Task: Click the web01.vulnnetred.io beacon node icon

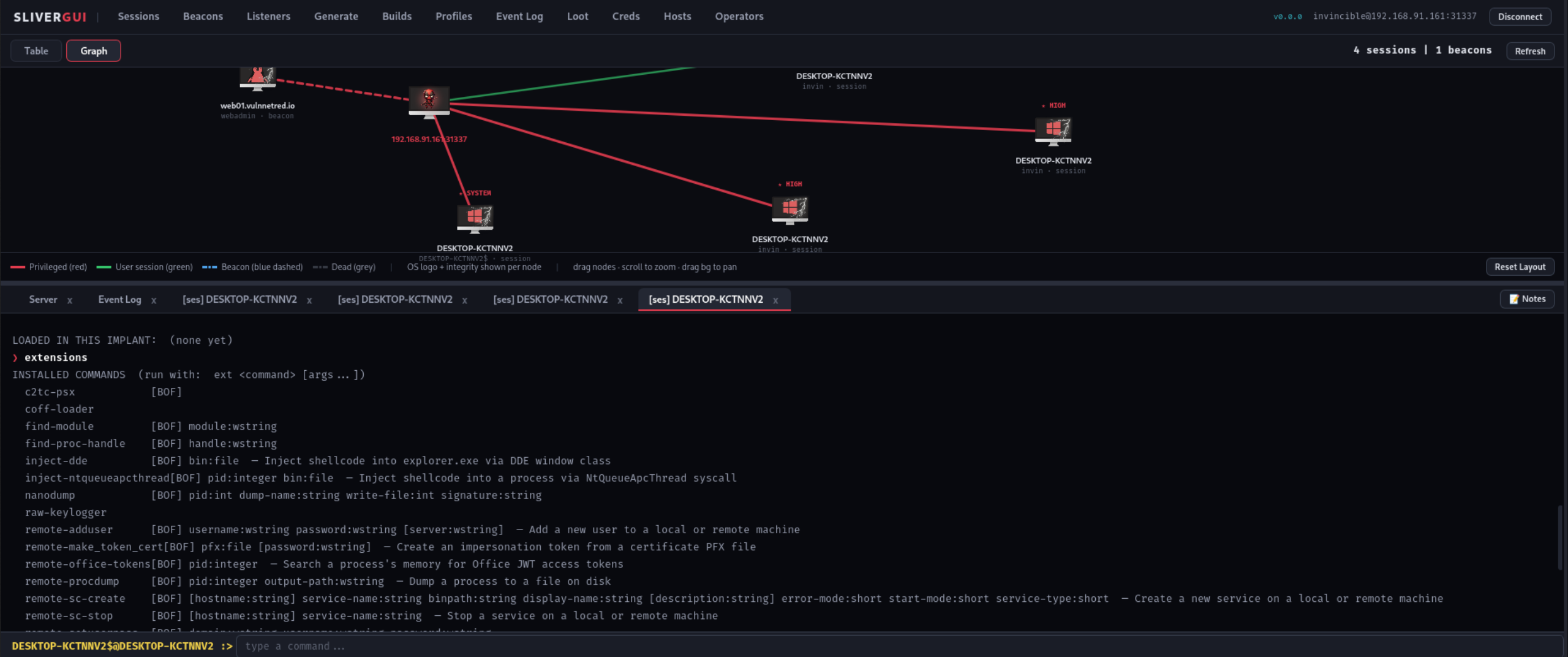Action: [x=257, y=78]
